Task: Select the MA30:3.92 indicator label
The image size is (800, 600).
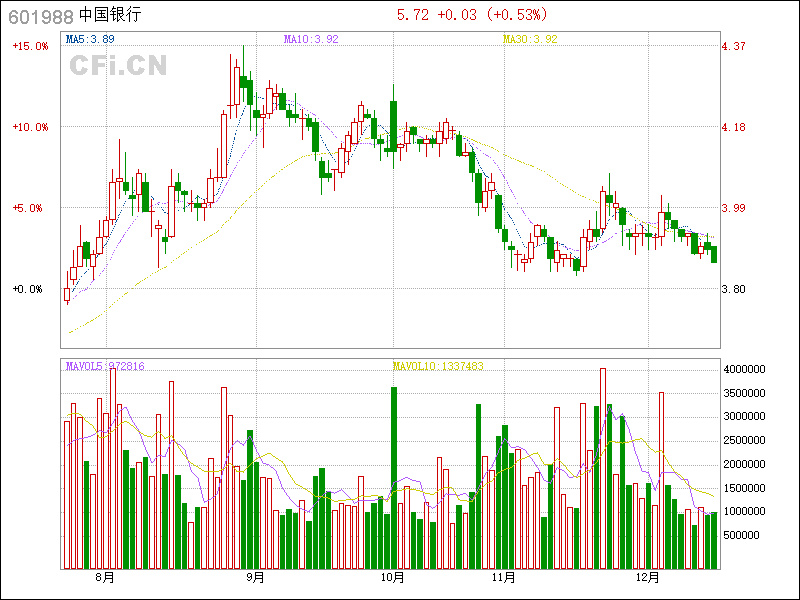Action: (529, 39)
